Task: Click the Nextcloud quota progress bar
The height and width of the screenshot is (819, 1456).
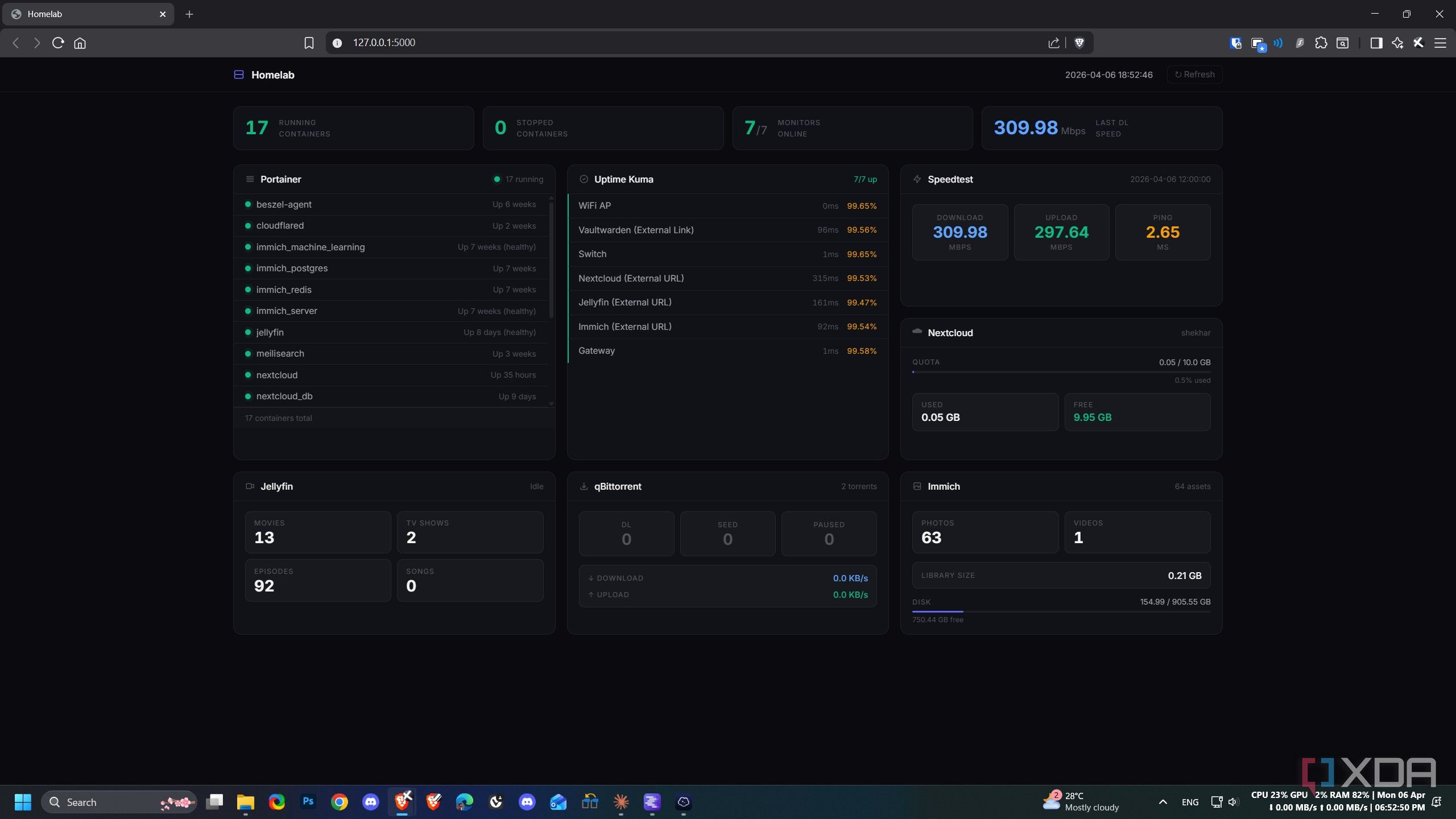Action: click(1061, 372)
